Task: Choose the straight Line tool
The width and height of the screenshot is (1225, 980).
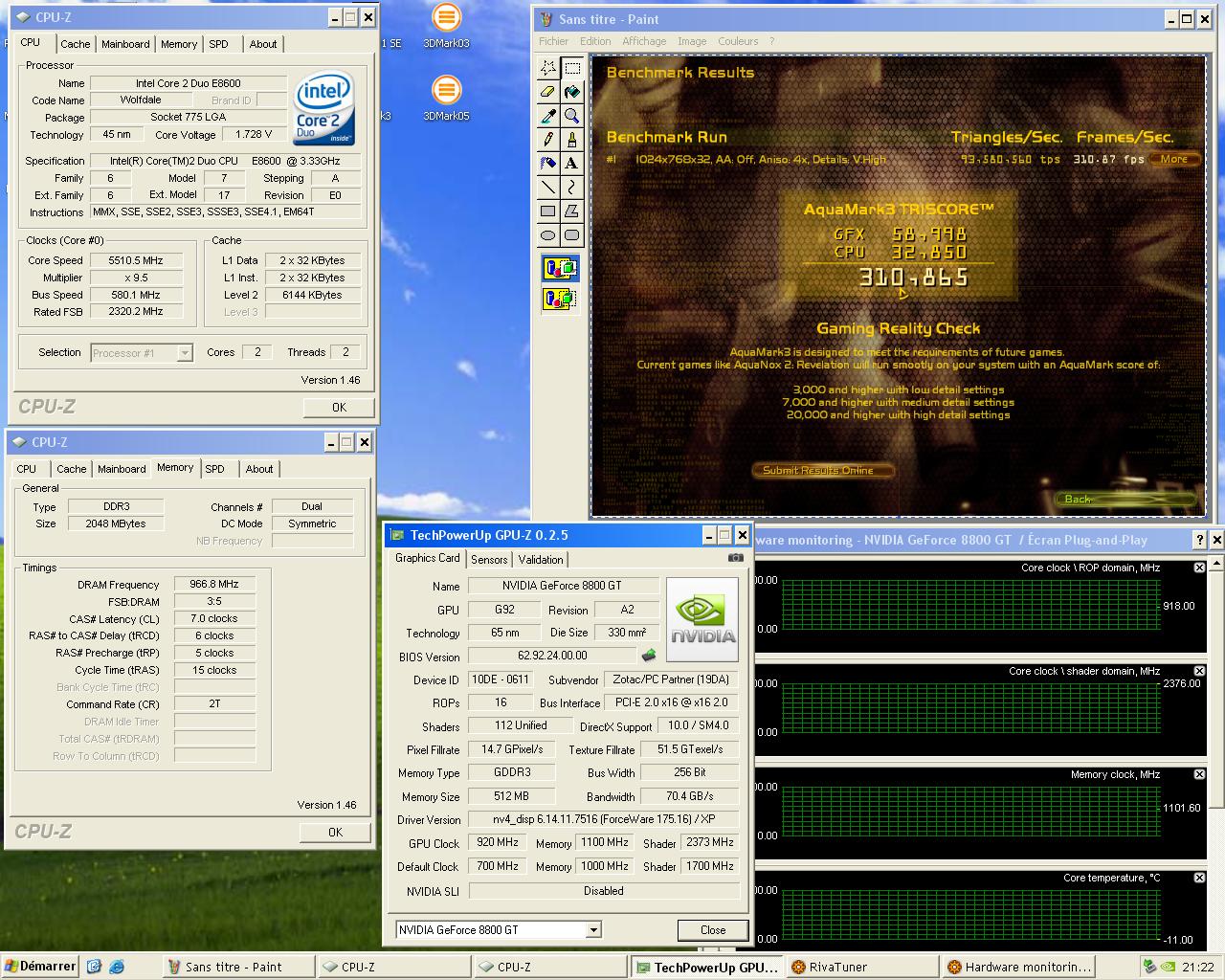Action: click(x=547, y=188)
